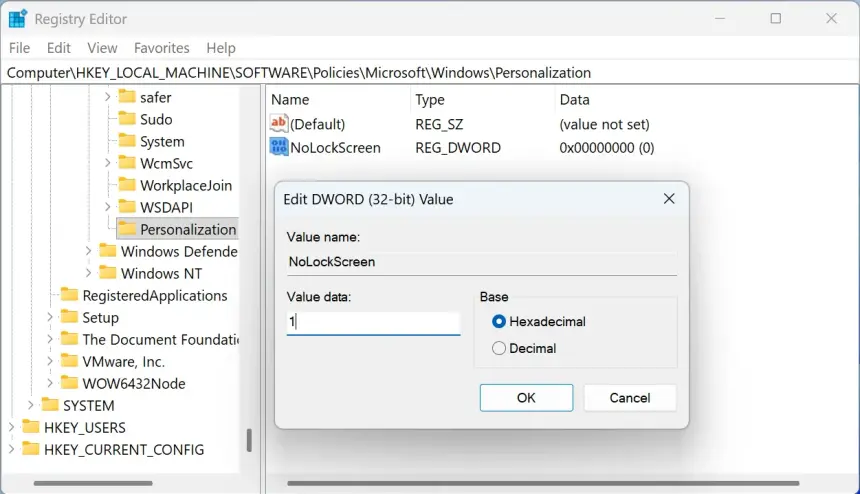Screen dimensions: 860x494
Task: Click Cancel in the Edit DWORD dialog
Action: pyautogui.click(x=630, y=397)
